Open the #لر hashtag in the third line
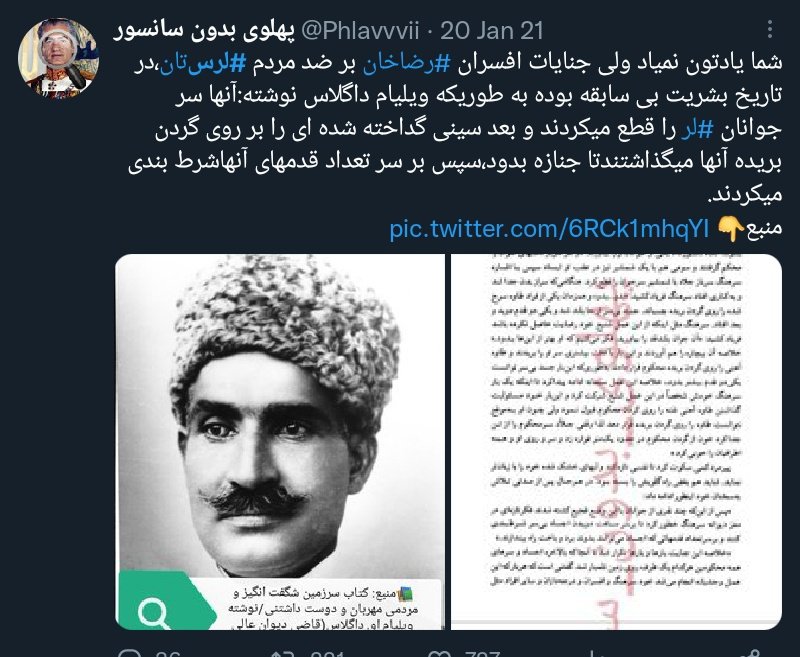The image size is (800, 657). 697,130
